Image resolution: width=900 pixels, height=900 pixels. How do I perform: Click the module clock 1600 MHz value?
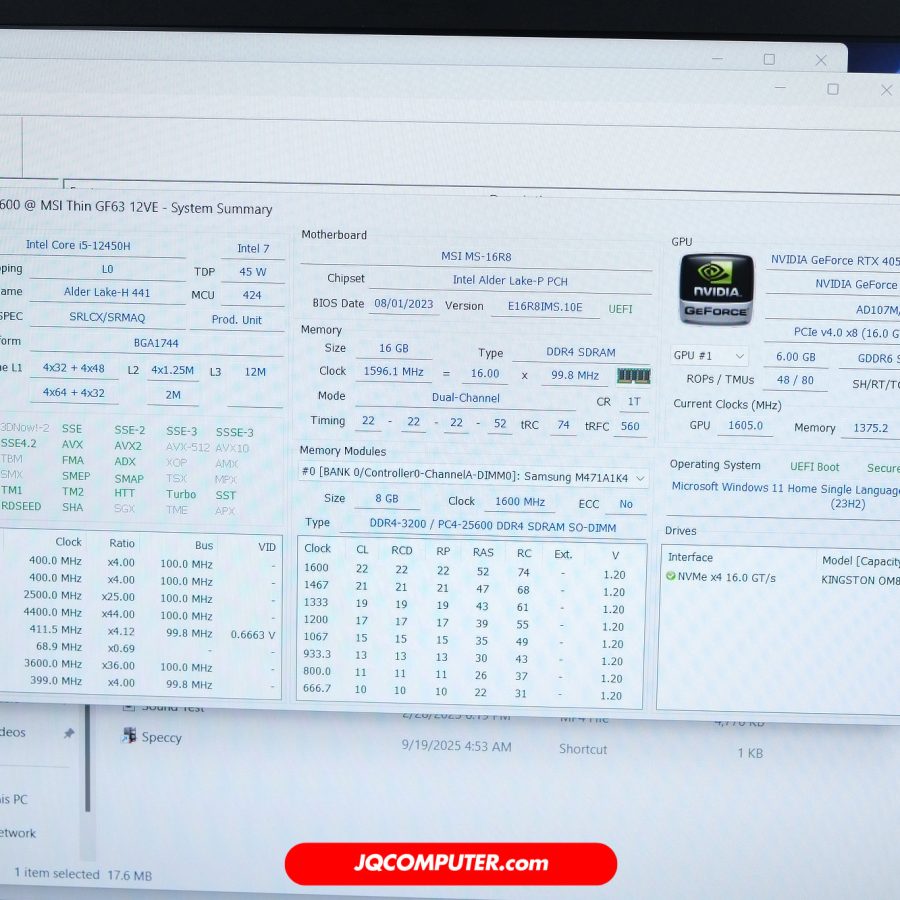(x=520, y=502)
